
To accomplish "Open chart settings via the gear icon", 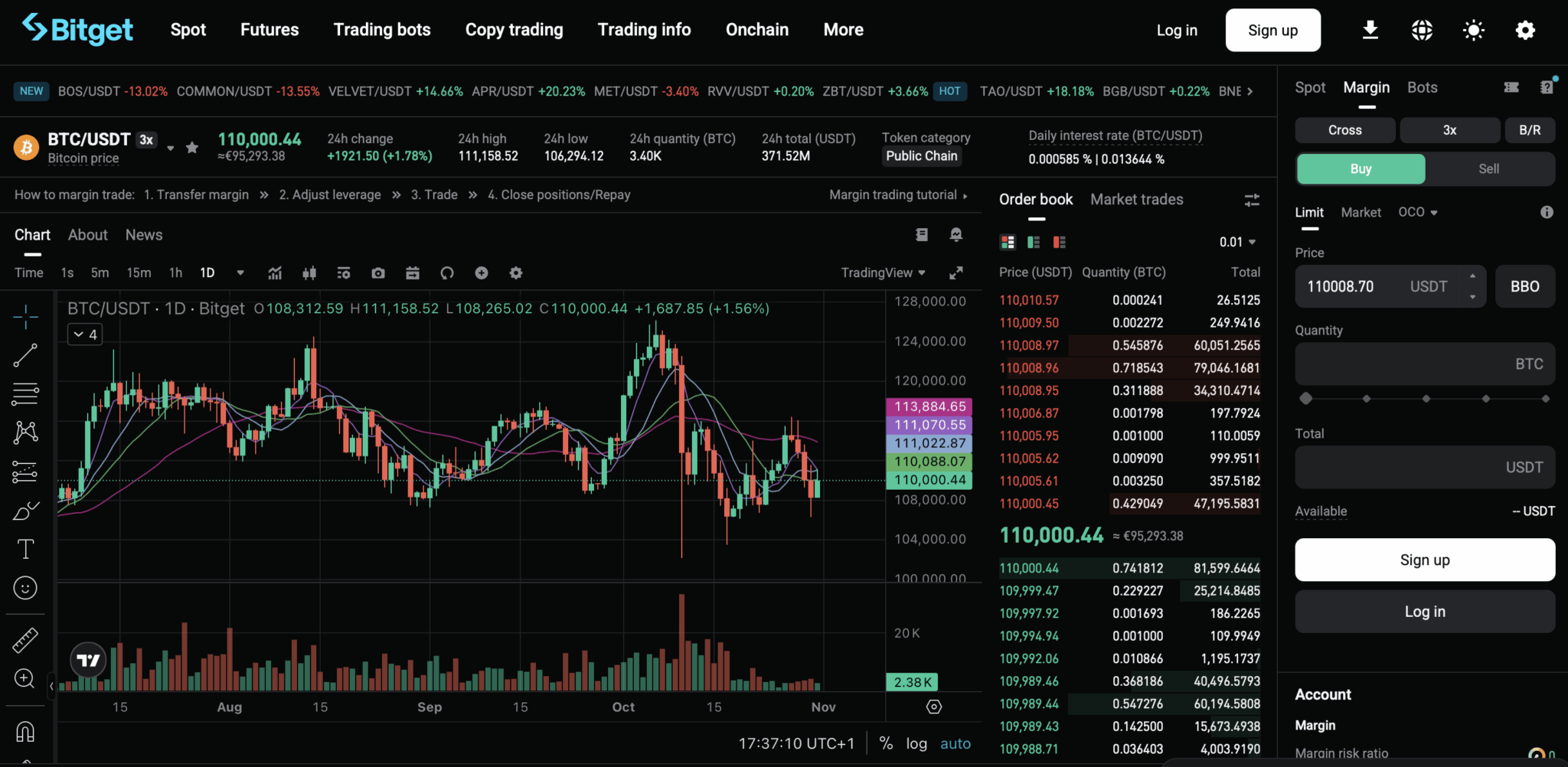I will tap(516, 273).
